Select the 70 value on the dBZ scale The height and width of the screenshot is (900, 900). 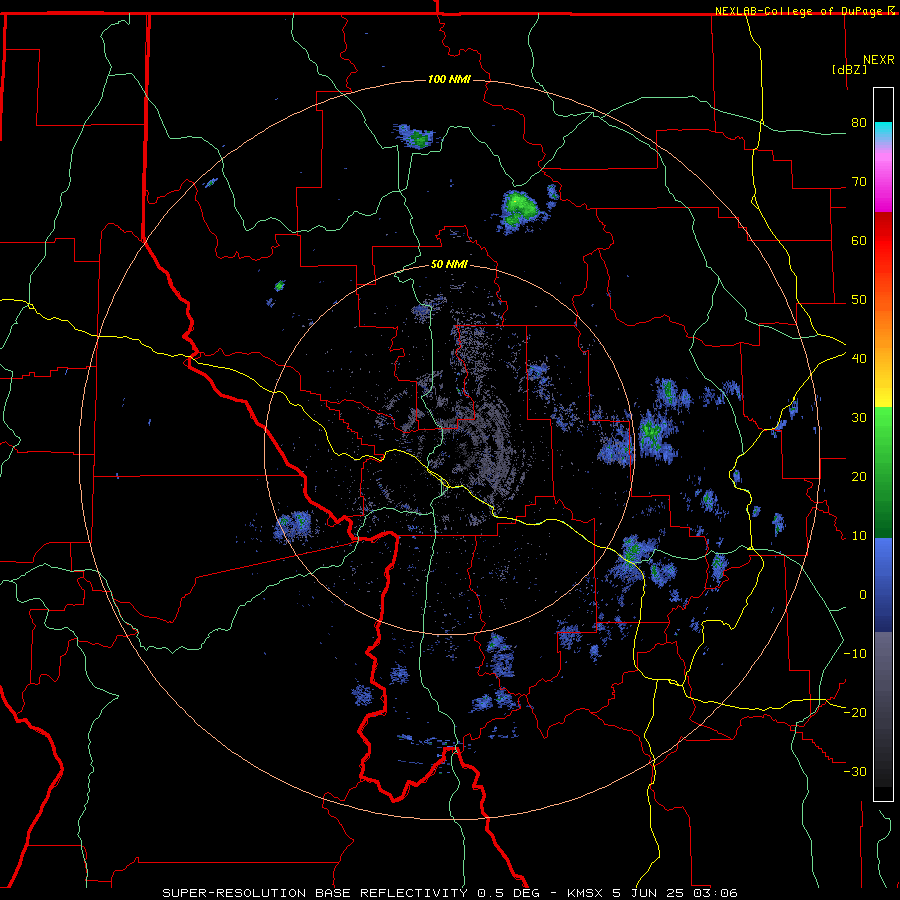pos(859,182)
